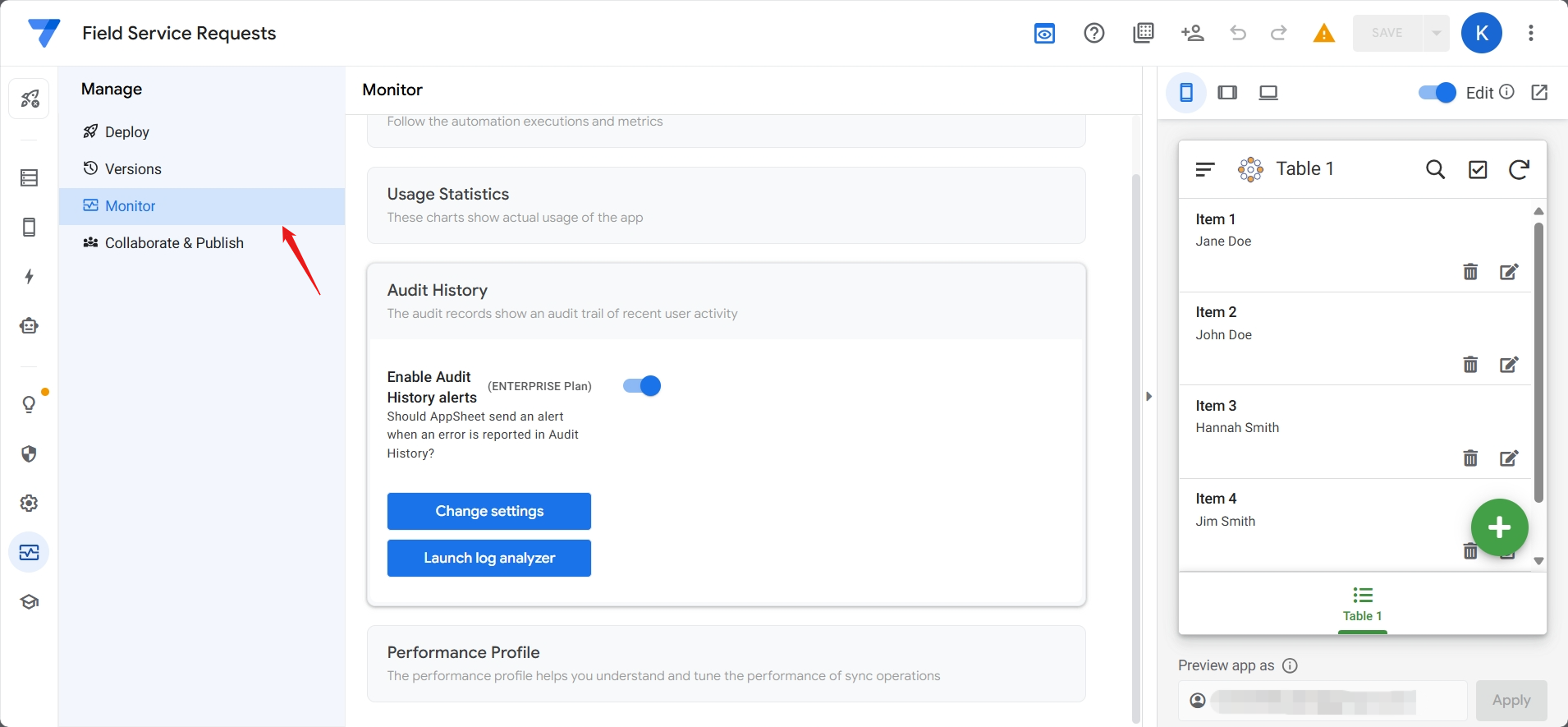Add a new row with the green plus button

coord(1499,527)
